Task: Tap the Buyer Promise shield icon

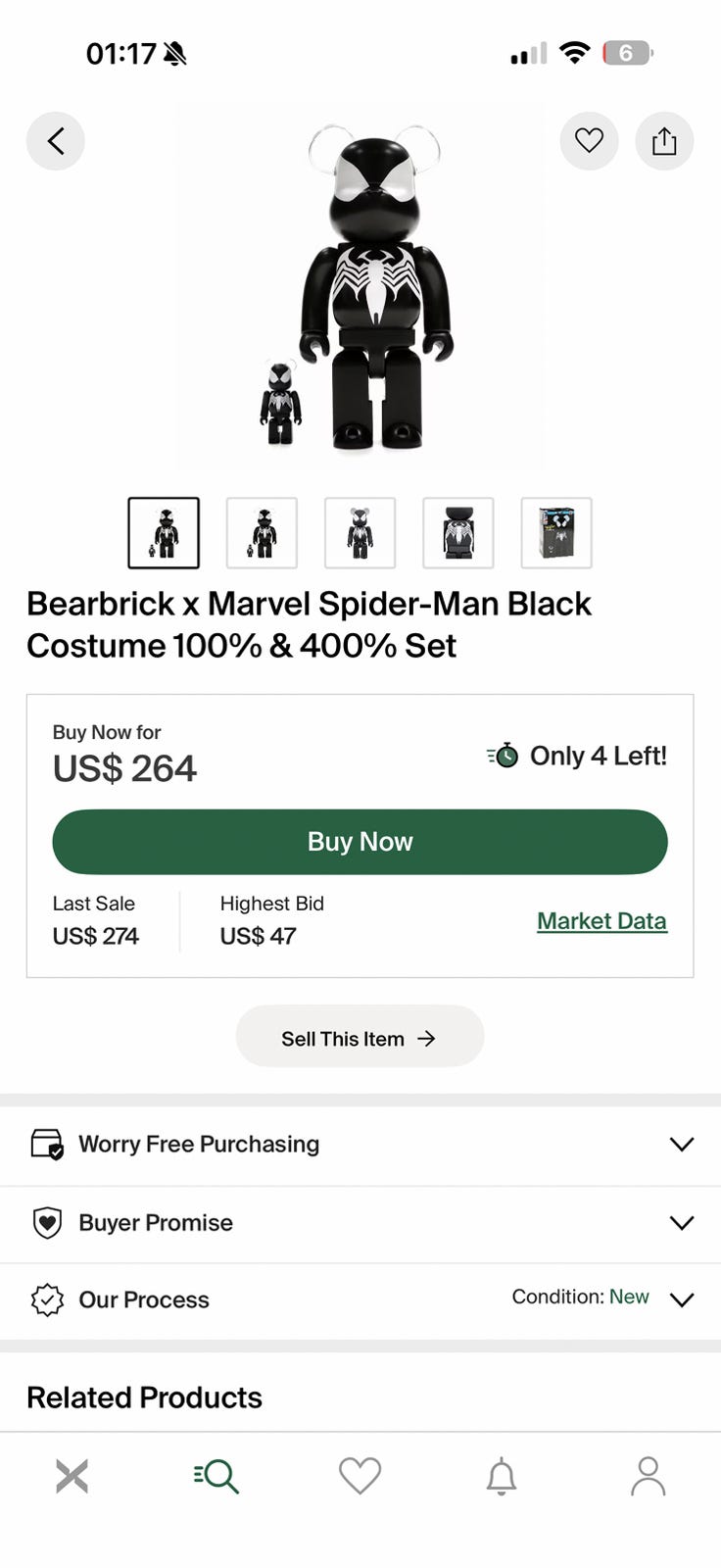Action: [x=47, y=1222]
